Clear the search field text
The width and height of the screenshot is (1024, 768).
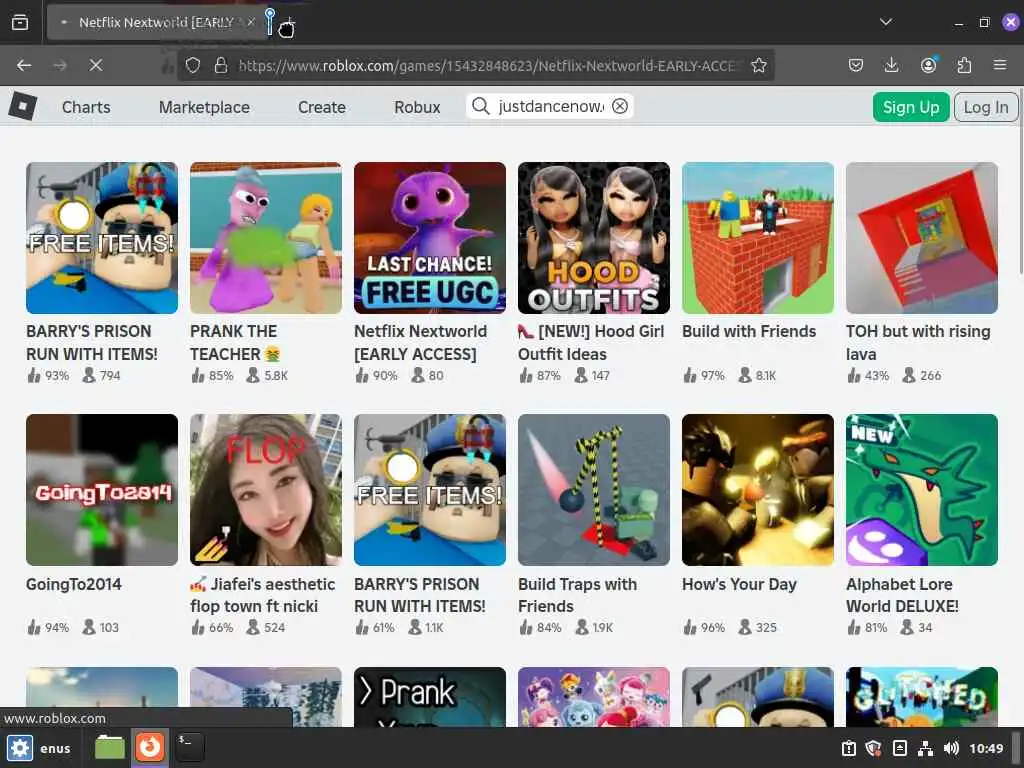620,106
